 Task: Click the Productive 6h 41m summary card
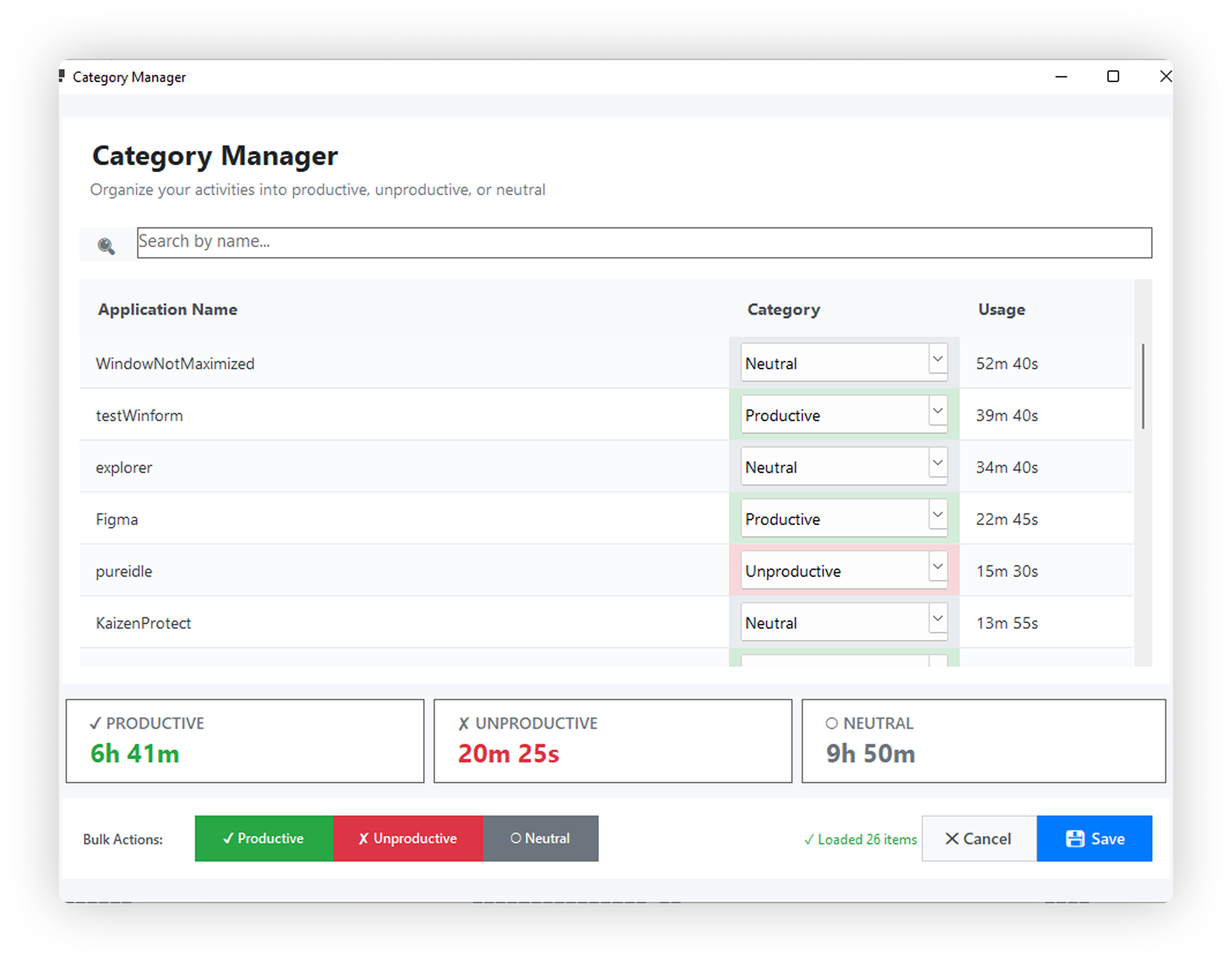245,740
